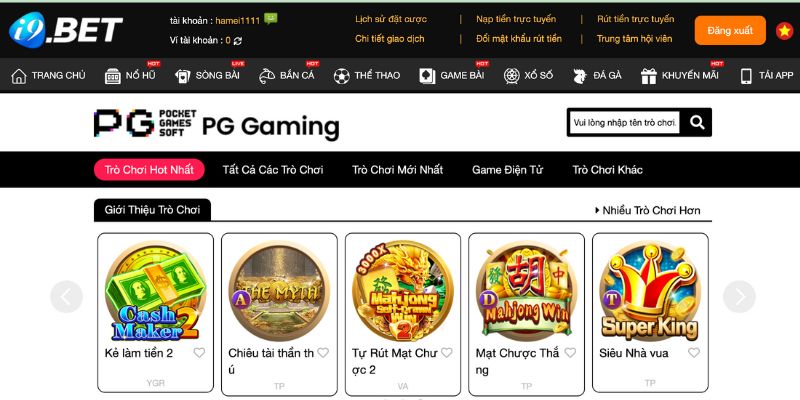Show previous games with left carousel arrow

click(x=66, y=296)
